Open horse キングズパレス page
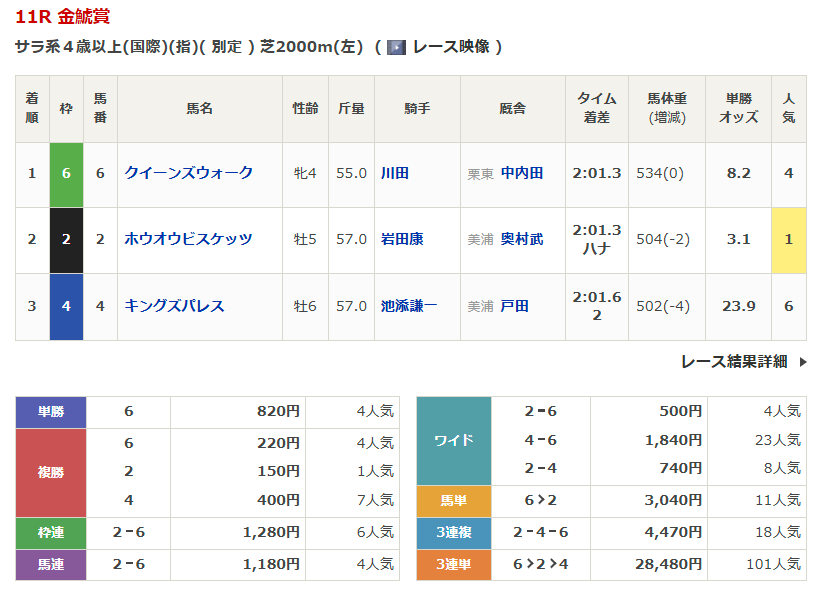The height and width of the screenshot is (591, 821). [x=174, y=306]
